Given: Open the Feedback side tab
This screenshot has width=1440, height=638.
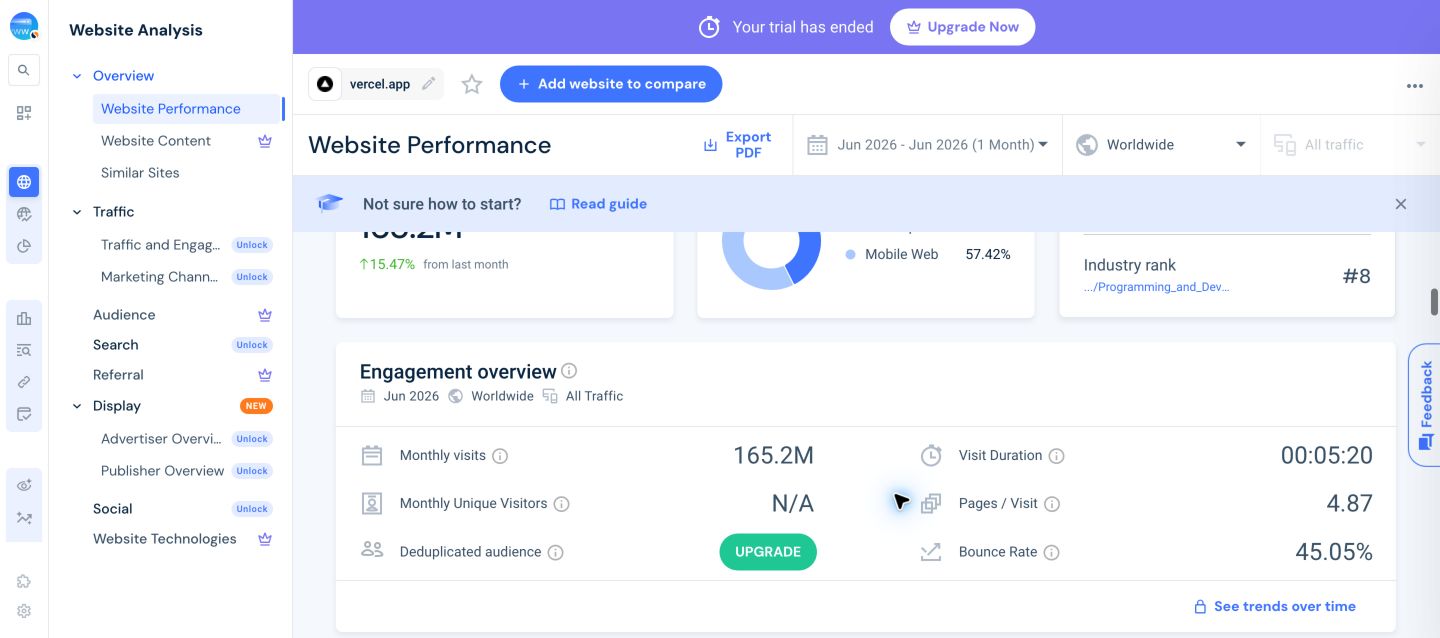Looking at the screenshot, I should pyautogui.click(x=1424, y=405).
